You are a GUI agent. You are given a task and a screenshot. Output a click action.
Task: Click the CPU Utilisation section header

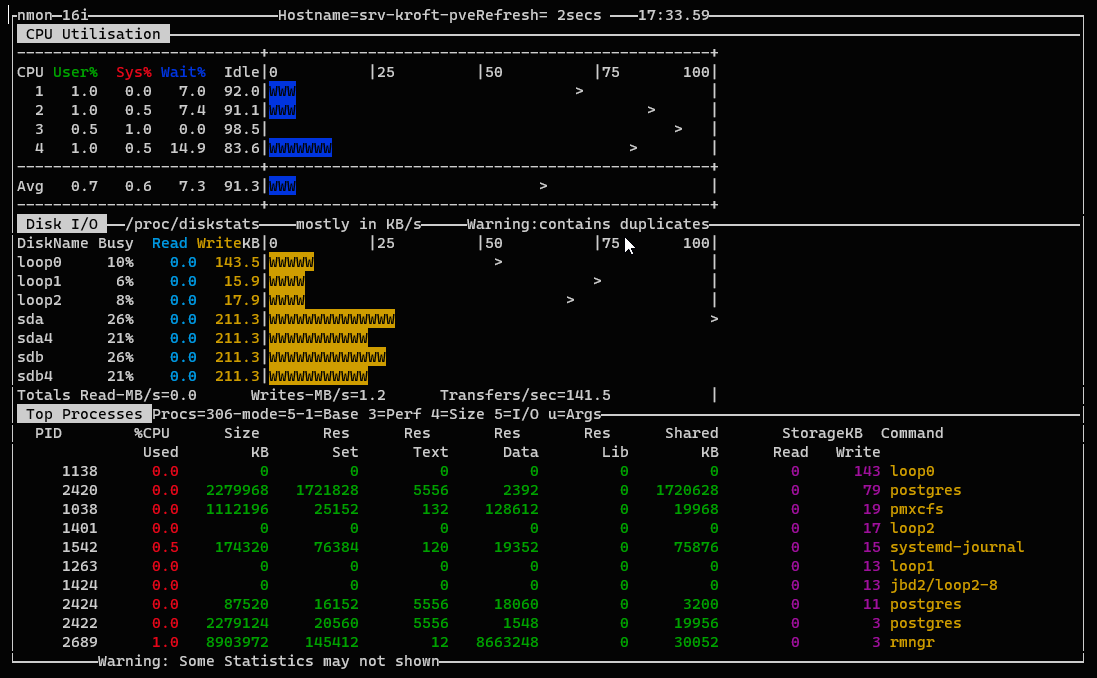click(x=93, y=34)
